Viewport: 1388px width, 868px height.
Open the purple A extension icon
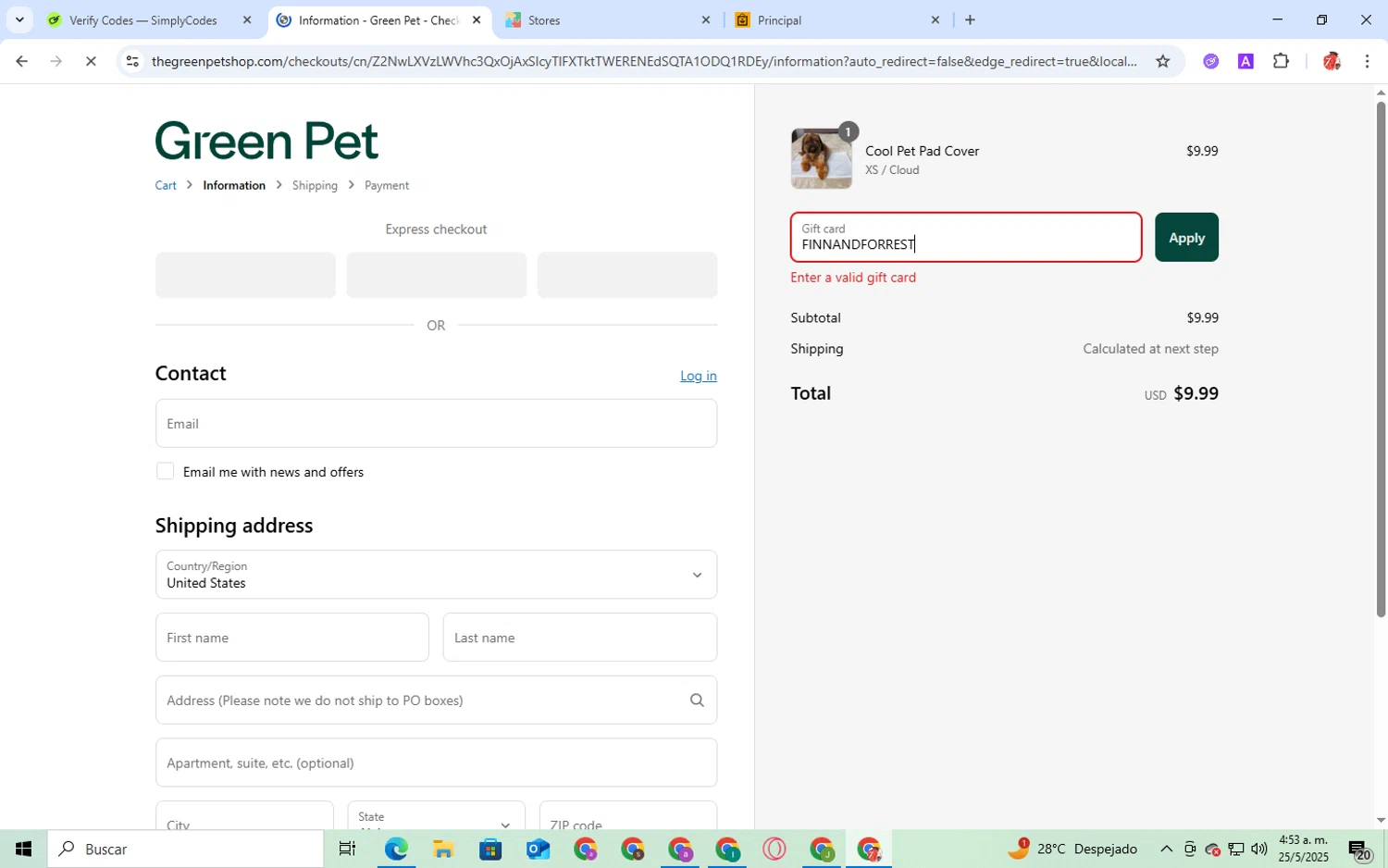coord(1245,61)
